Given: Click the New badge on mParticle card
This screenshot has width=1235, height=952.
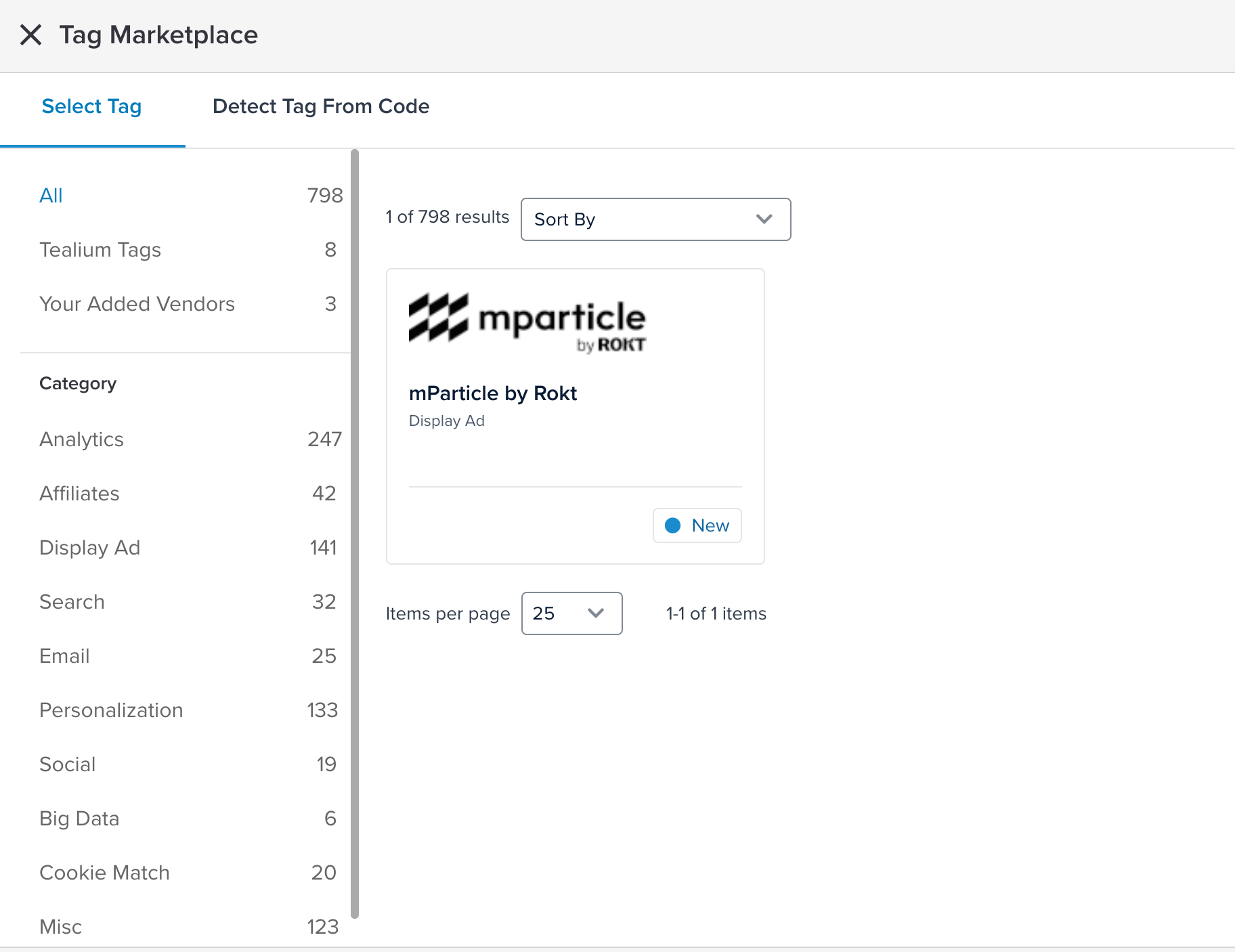Looking at the screenshot, I should (697, 525).
